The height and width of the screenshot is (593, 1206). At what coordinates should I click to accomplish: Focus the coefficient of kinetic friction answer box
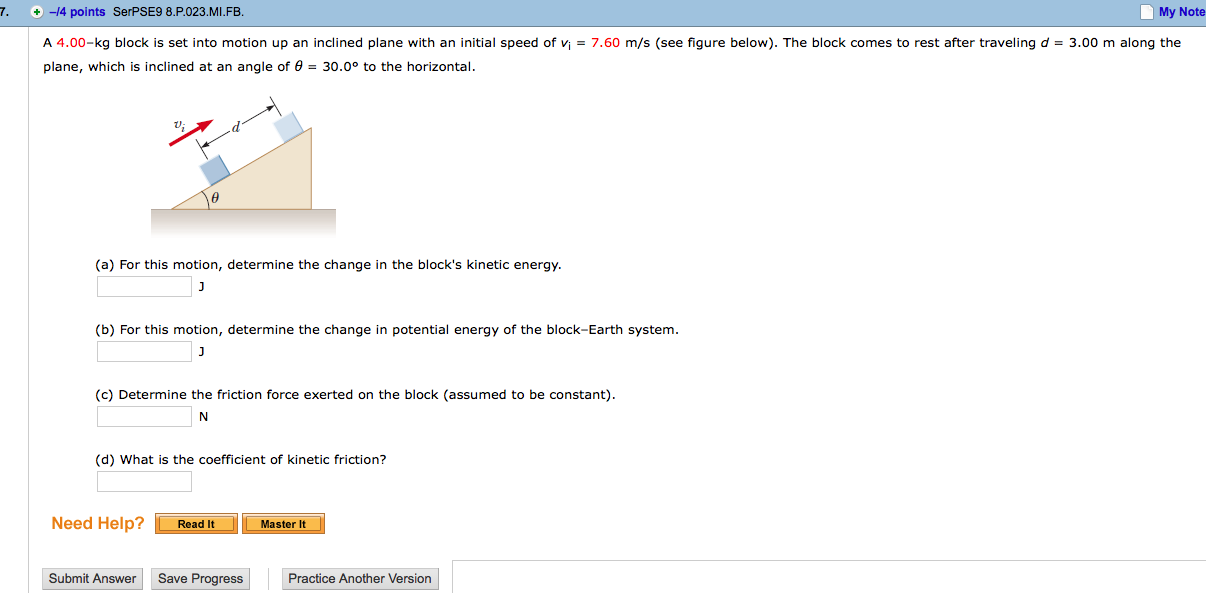(144, 482)
